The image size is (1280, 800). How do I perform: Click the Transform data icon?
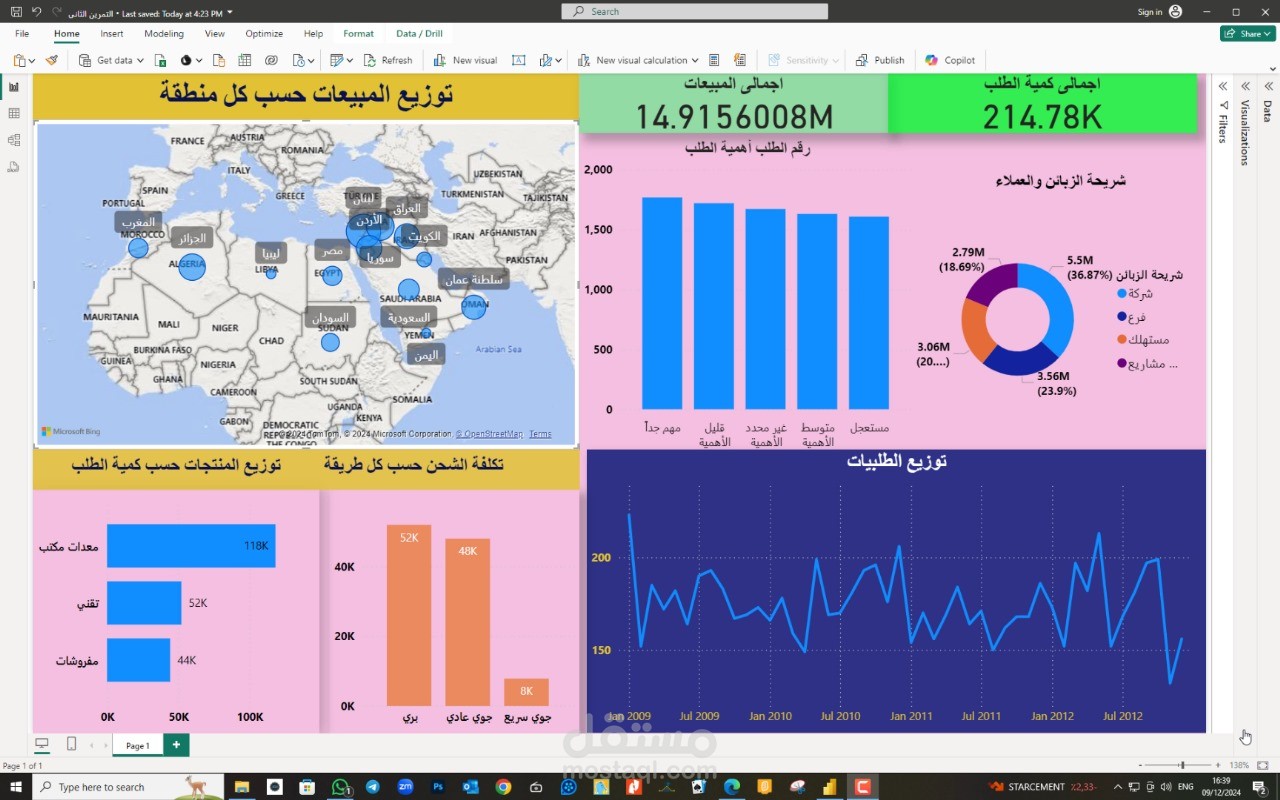click(x=337, y=60)
